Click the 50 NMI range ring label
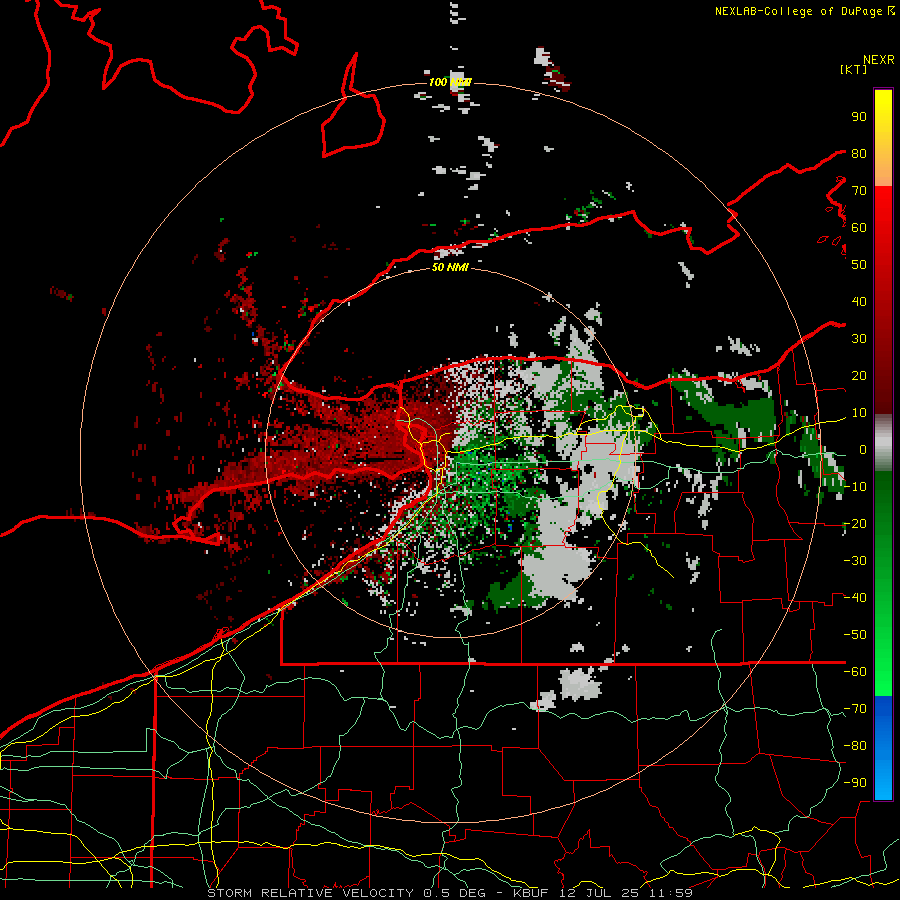 point(450,267)
